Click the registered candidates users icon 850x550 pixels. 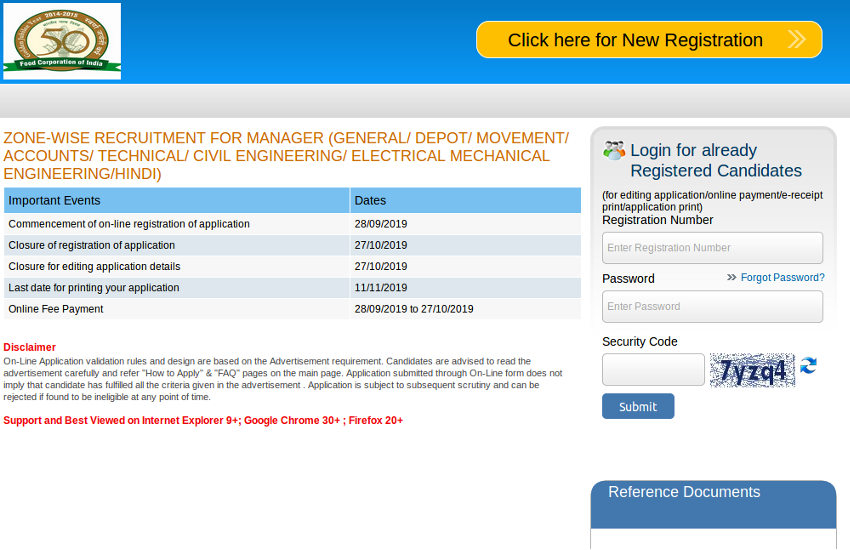(x=614, y=151)
